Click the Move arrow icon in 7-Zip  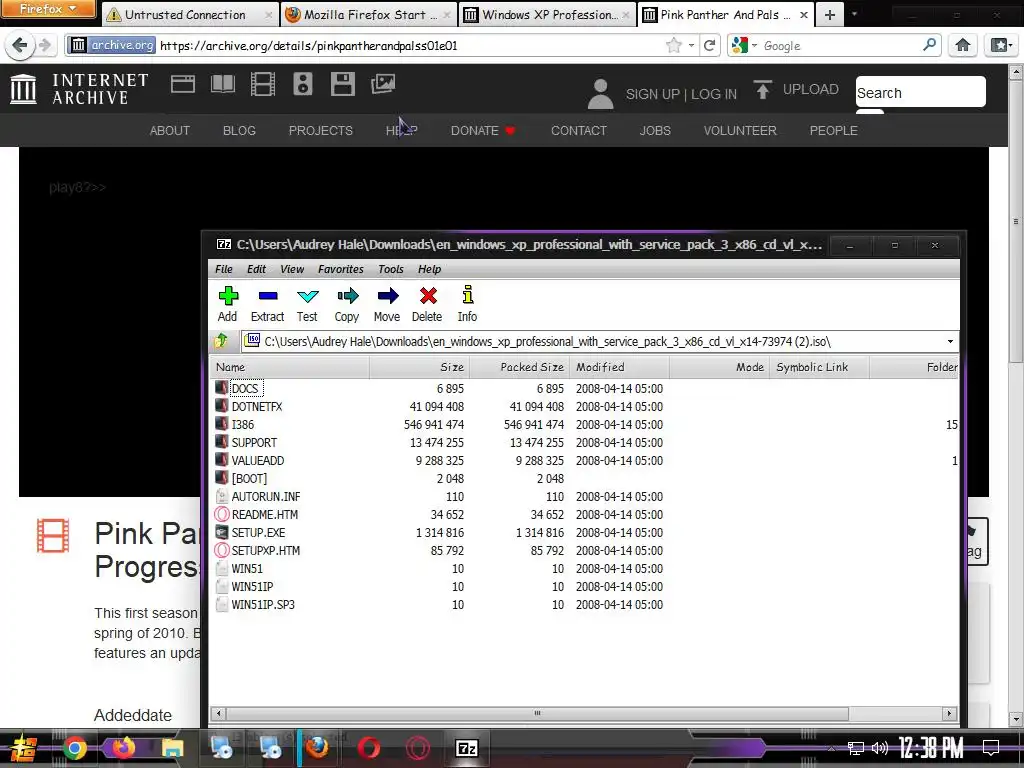coord(387,296)
